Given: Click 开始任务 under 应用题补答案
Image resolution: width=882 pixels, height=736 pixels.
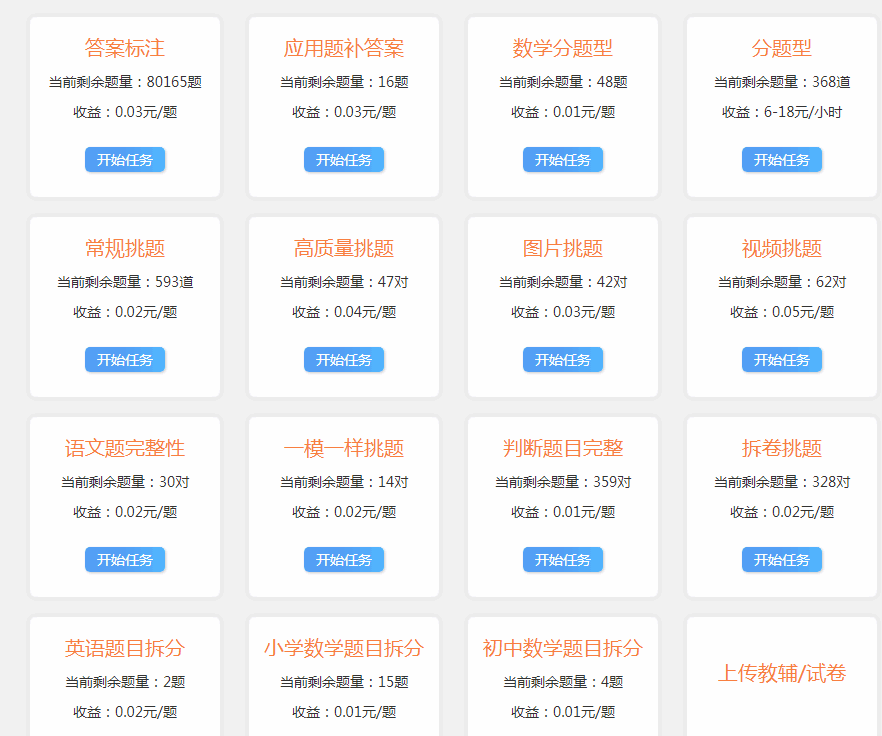Looking at the screenshot, I should [344, 160].
